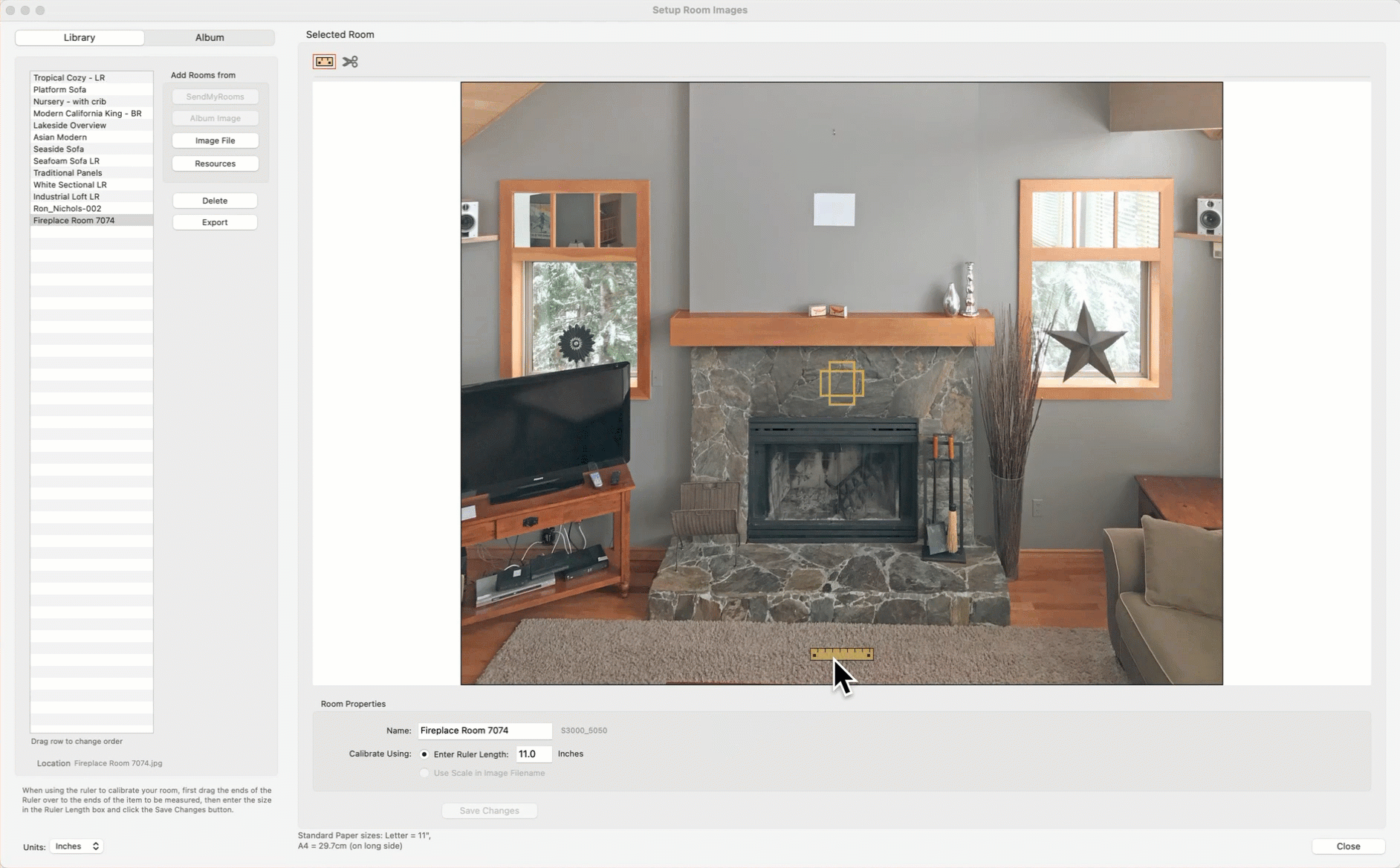Open the Units dropdown
Image resolution: width=1400 pixels, height=868 pixels.
click(77, 846)
